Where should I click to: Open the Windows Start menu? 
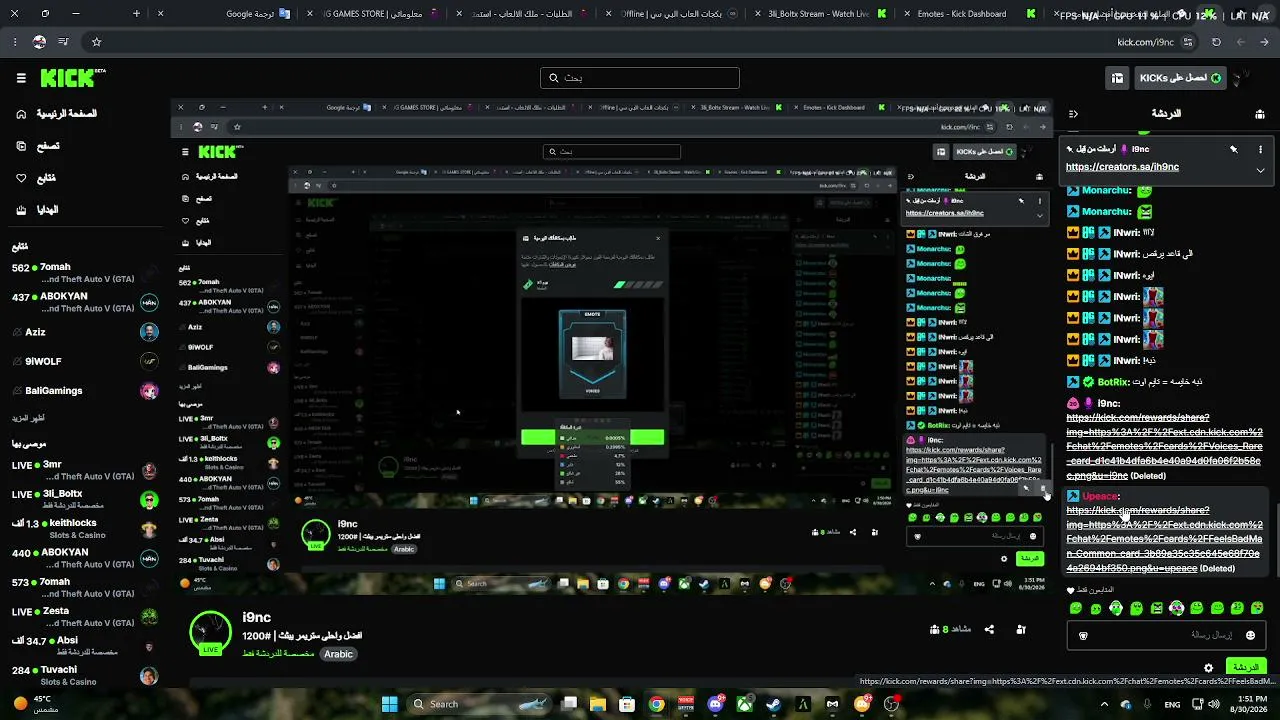pos(389,704)
